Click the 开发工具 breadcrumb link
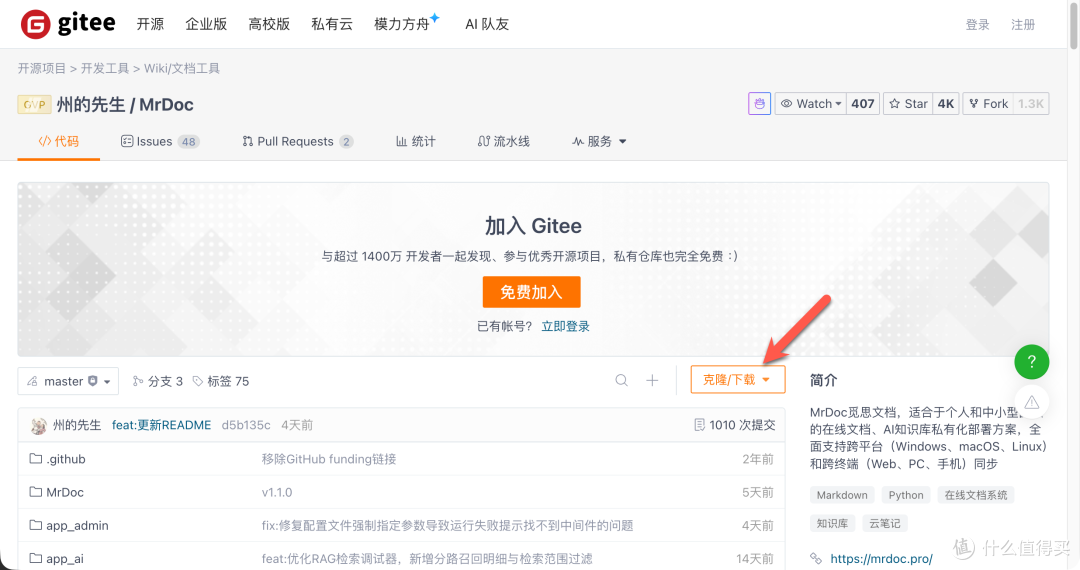The image size is (1080, 570). 105,68
